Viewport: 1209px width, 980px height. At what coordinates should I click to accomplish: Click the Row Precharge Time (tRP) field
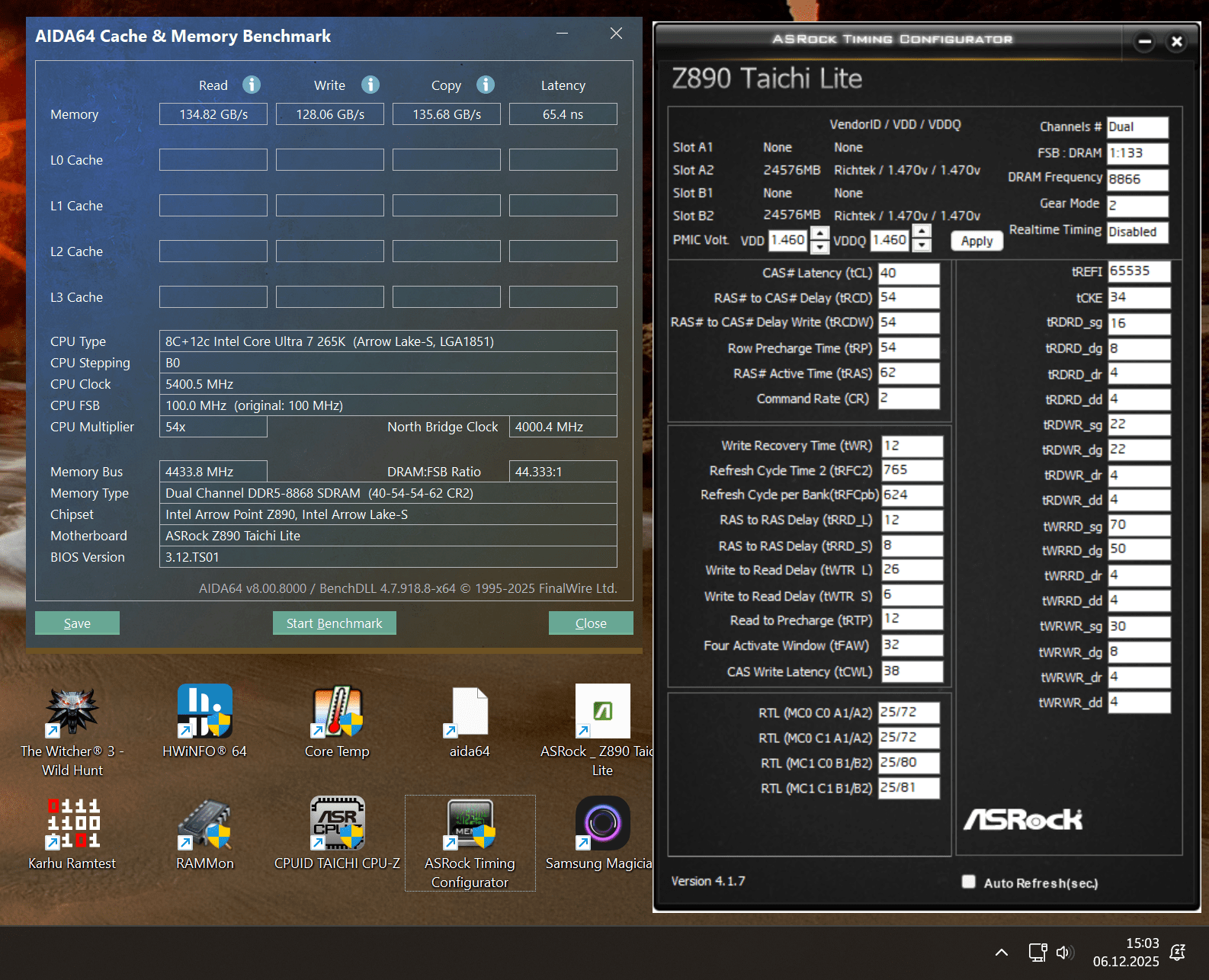(x=909, y=348)
